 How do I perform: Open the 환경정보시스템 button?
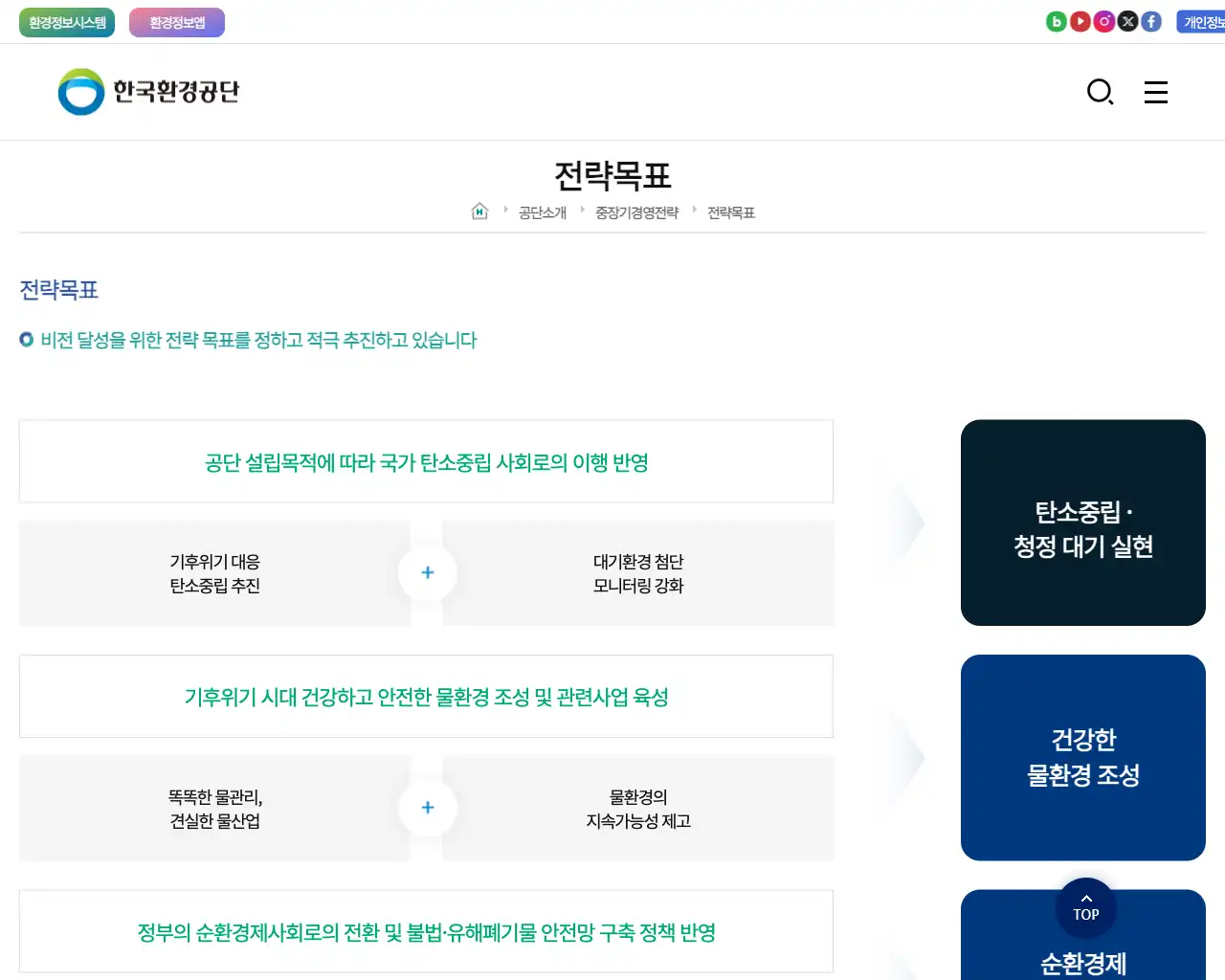pos(67,21)
